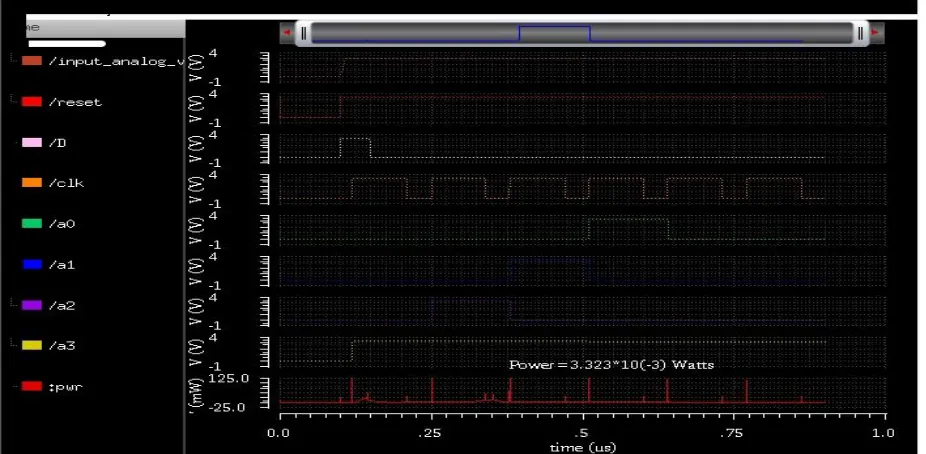Select the /a2 signal name
This screenshot has height=454, width=926.
62,305
